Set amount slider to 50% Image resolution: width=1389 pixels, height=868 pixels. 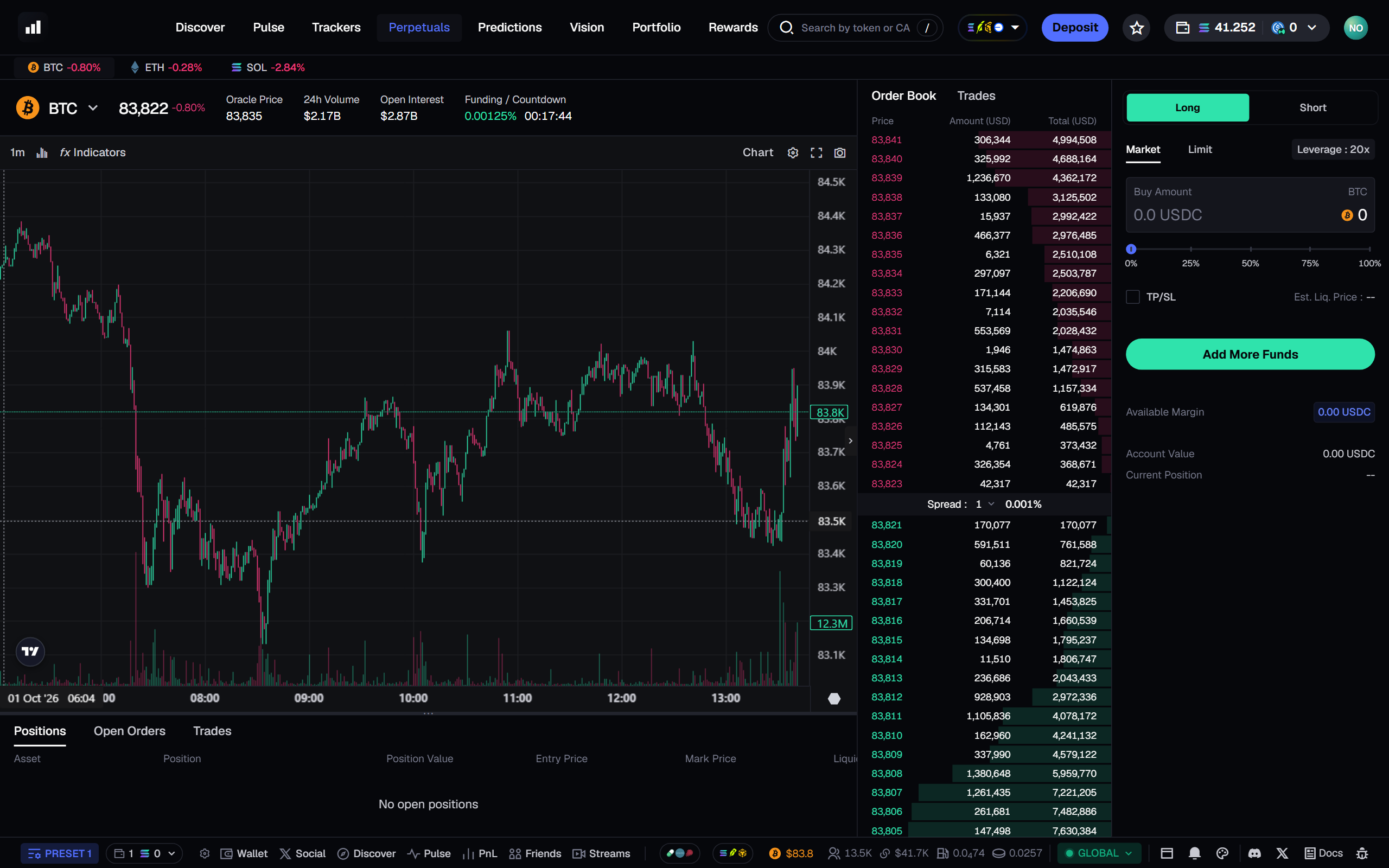[1251, 249]
